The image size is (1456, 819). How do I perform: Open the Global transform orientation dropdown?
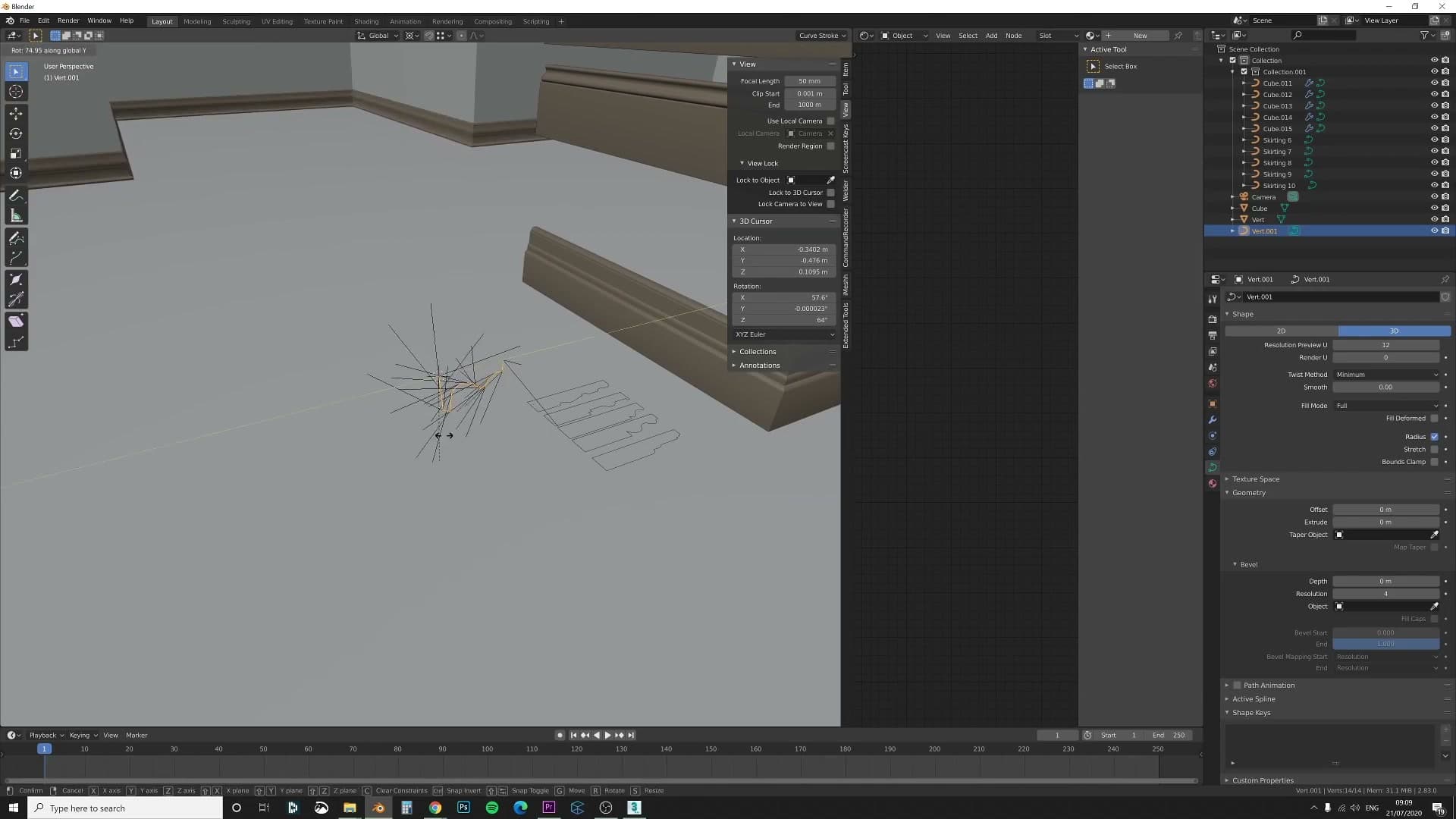coord(378,36)
